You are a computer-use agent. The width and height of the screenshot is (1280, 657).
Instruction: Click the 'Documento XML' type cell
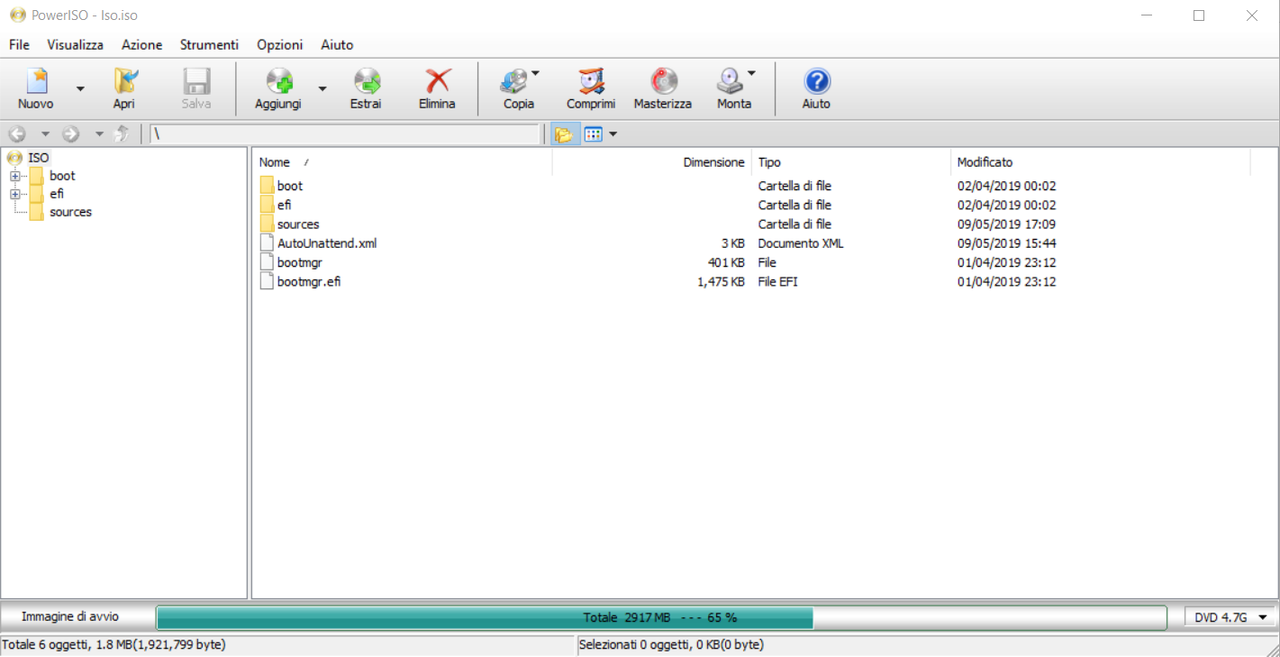(x=801, y=243)
